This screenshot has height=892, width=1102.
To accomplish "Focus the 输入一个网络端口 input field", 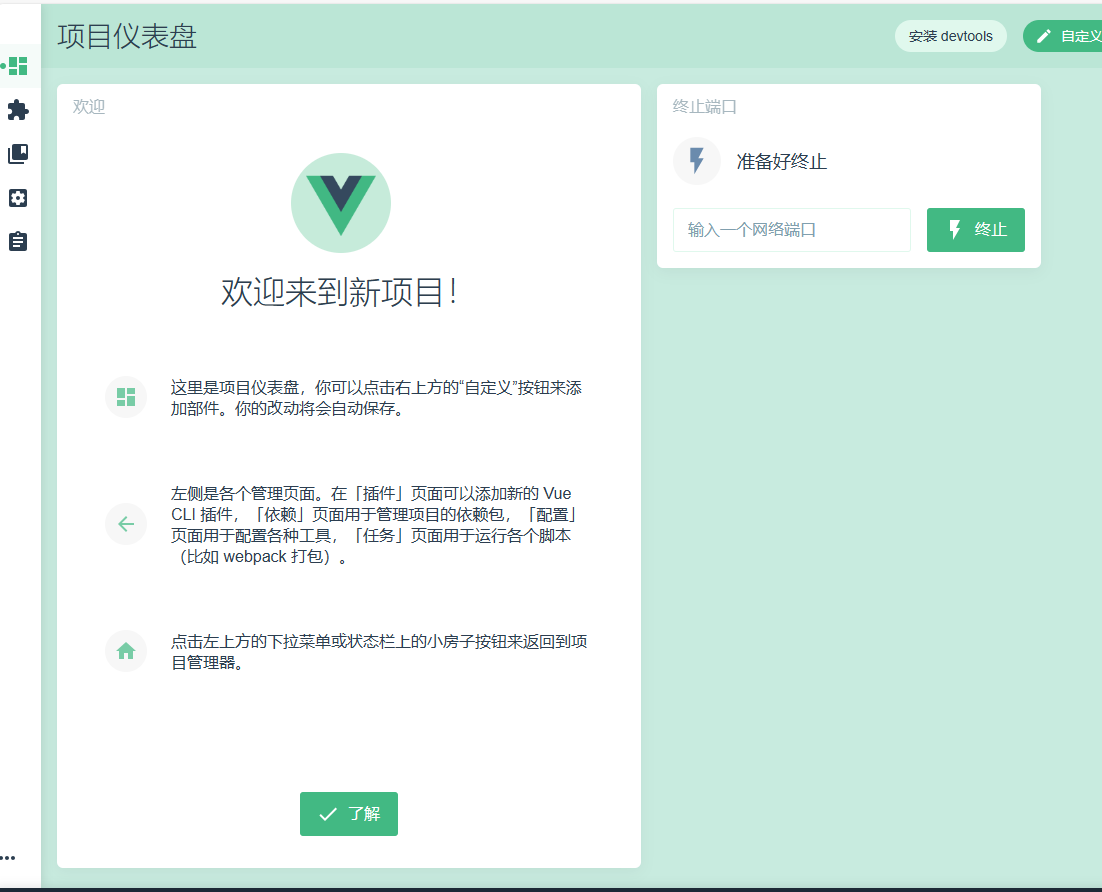I will coord(791,230).
